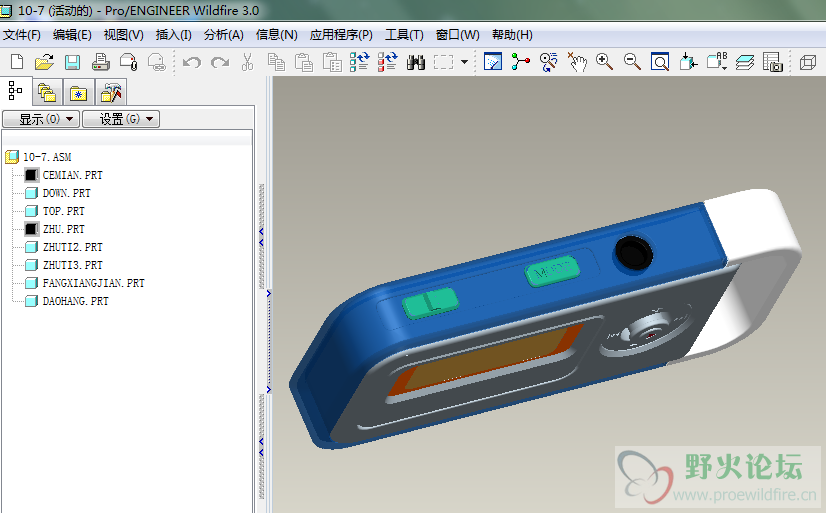Image resolution: width=826 pixels, height=513 pixels.
Task: Redo the last undone action
Action: tap(220, 63)
